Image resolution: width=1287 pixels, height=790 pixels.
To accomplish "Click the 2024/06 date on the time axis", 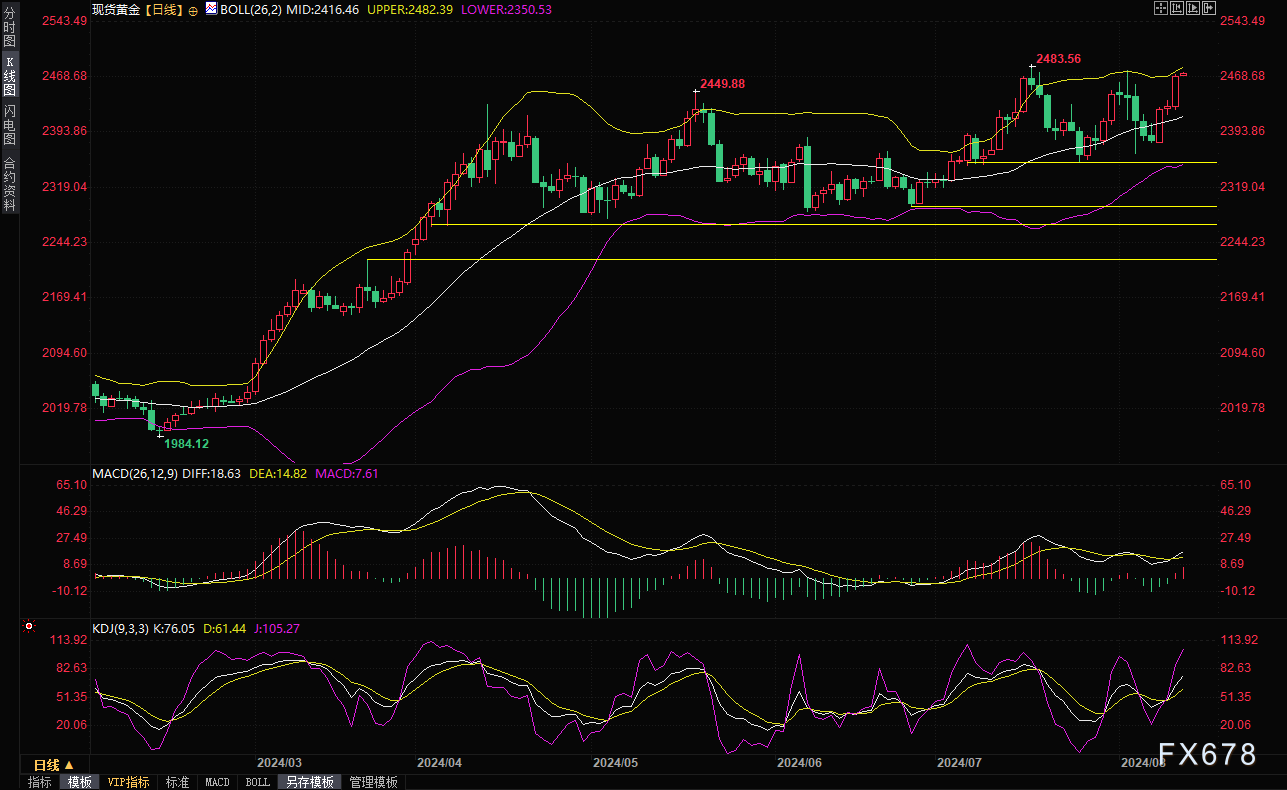I will point(799,763).
